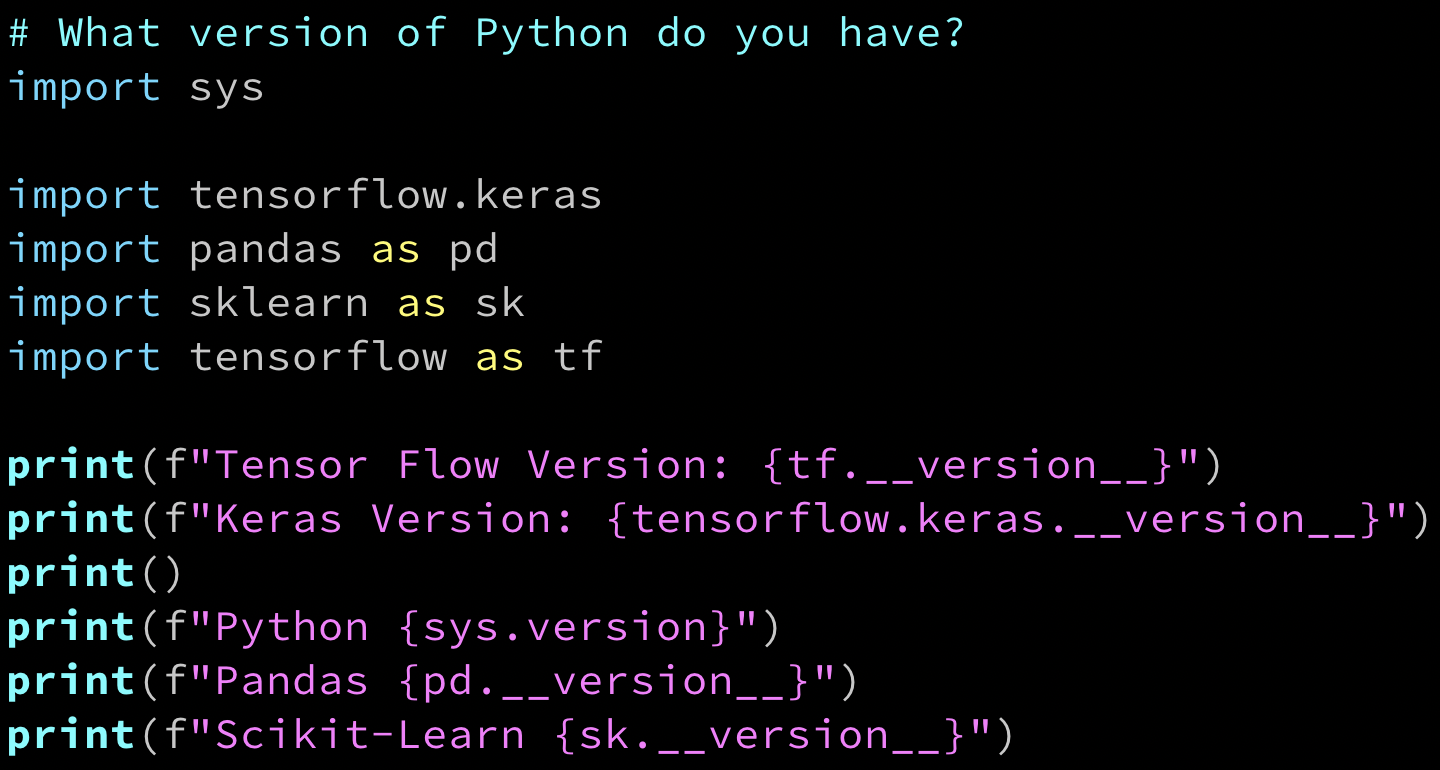Click the as sk alias keyword
The image size is (1440, 770).
(x=421, y=303)
